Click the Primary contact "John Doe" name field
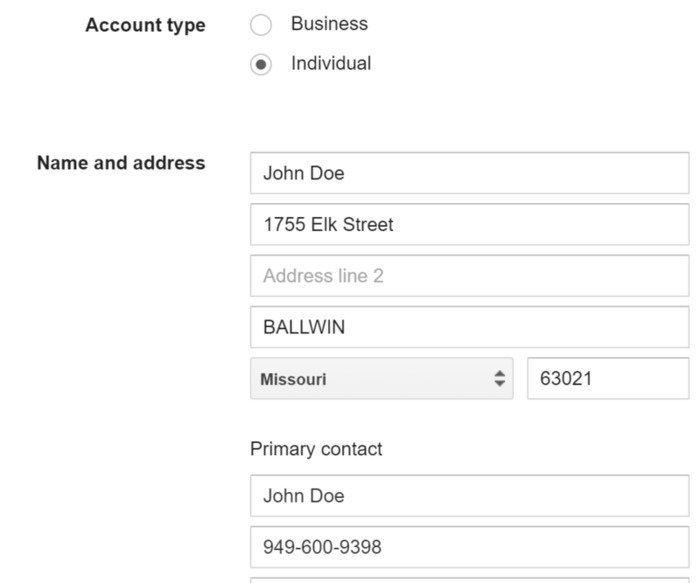 469,496
